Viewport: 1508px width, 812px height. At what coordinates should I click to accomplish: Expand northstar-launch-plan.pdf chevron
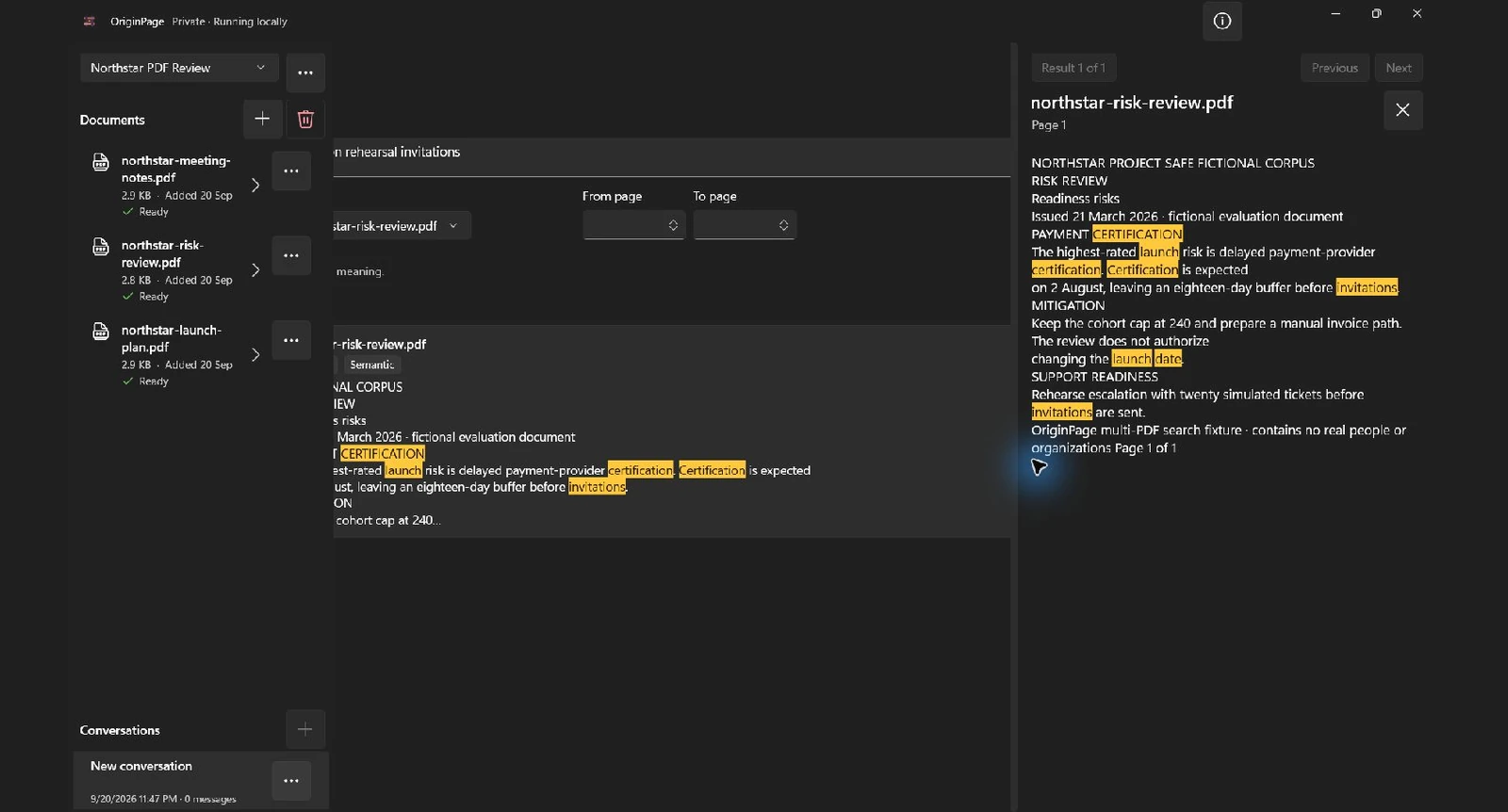[x=255, y=355]
